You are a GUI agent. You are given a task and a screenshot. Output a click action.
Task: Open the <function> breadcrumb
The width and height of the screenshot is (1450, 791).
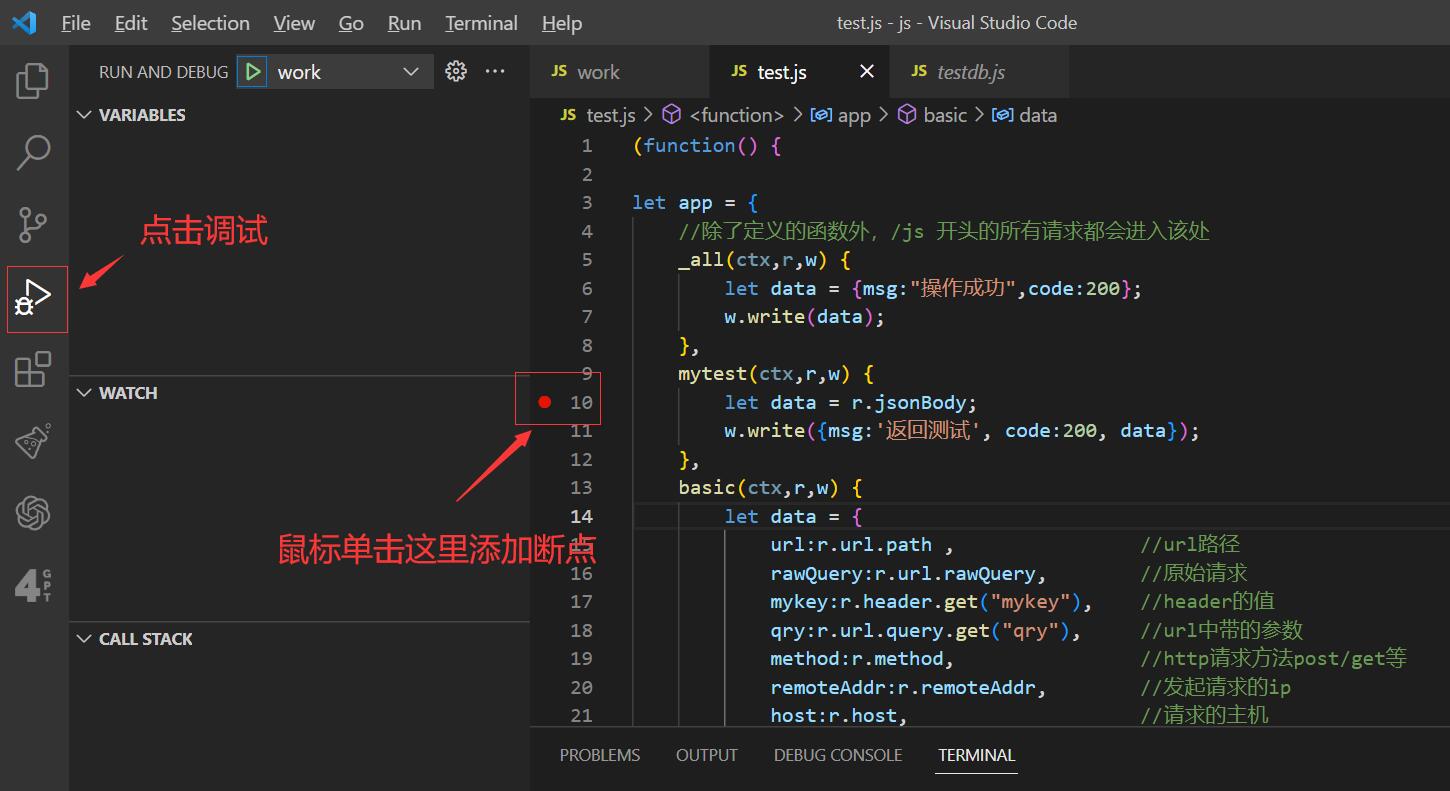point(724,115)
